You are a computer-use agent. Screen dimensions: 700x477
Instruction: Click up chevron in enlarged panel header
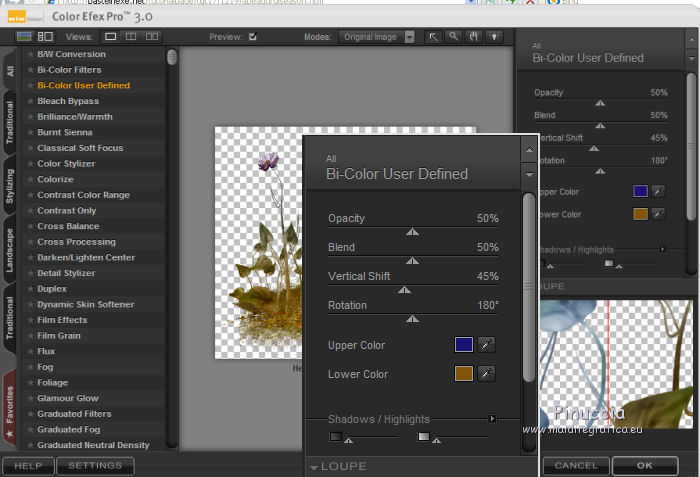click(529, 150)
